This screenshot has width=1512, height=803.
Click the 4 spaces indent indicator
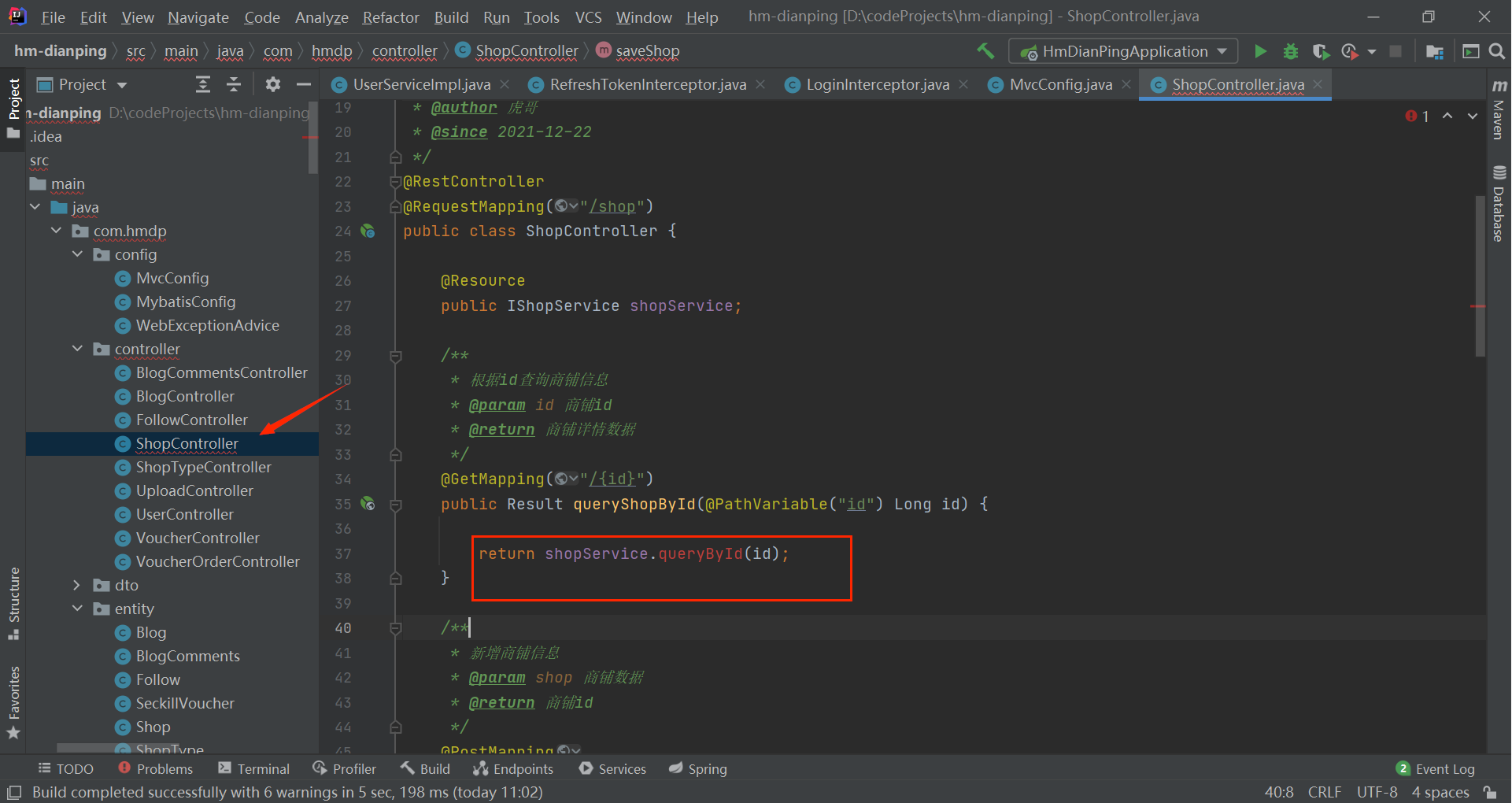(1440, 792)
